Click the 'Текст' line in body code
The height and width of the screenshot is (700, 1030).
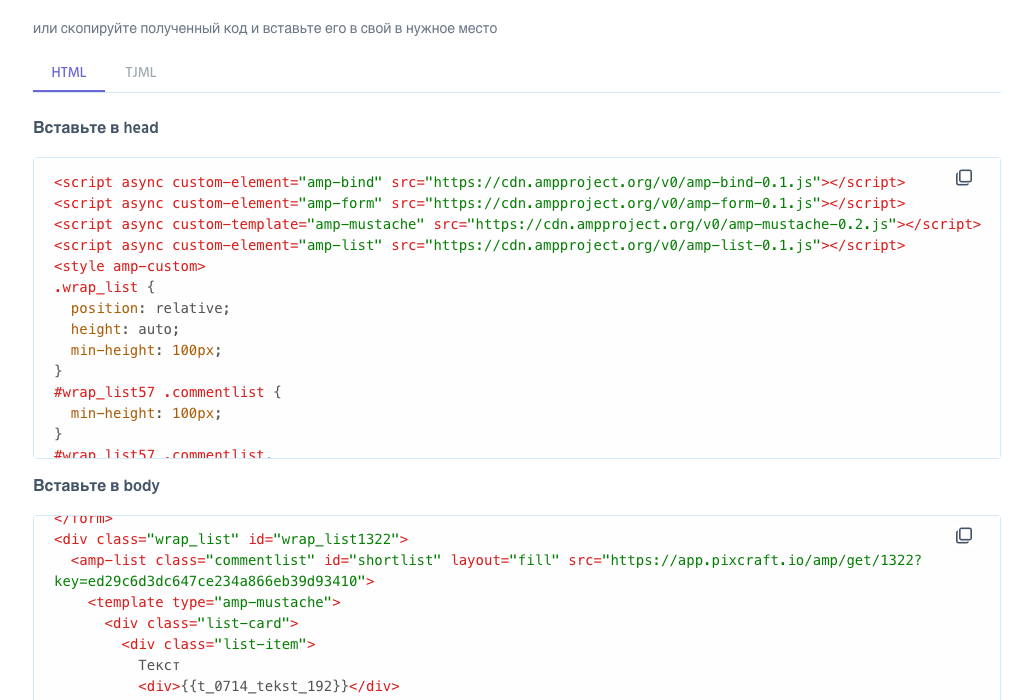(x=159, y=666)
